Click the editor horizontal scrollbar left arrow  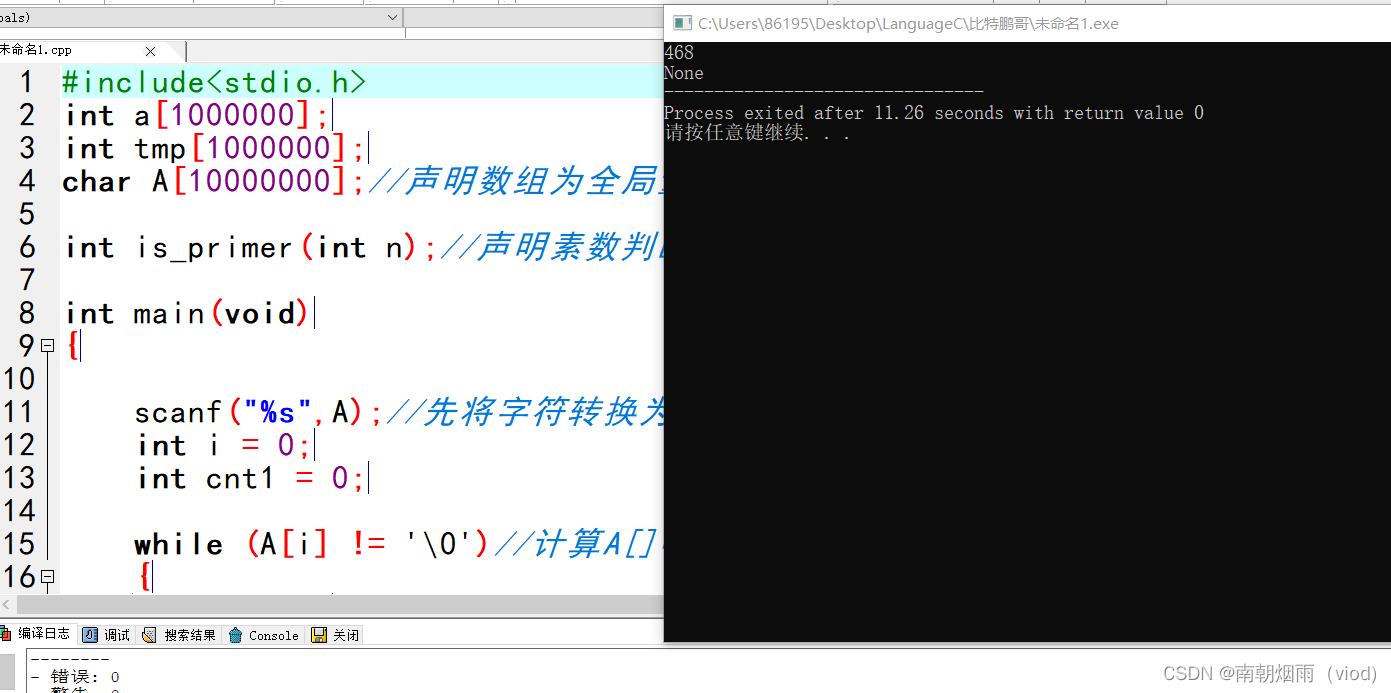[x=8, y=605]
